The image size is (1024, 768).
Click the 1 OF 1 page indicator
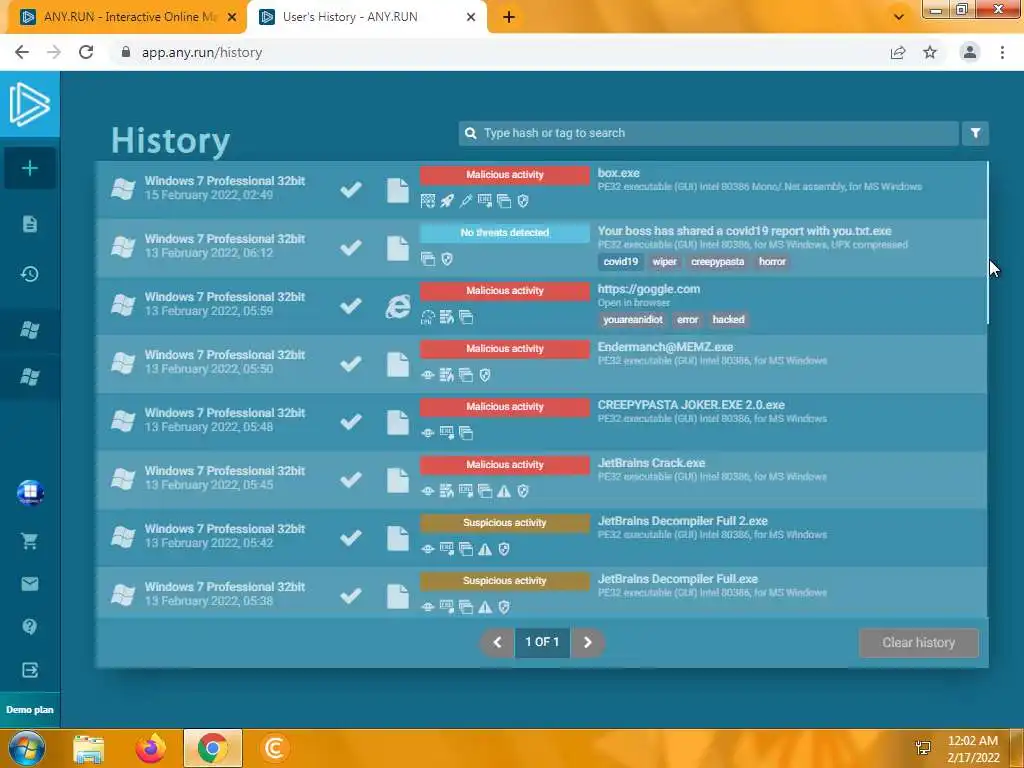click(x=542, y=643)
